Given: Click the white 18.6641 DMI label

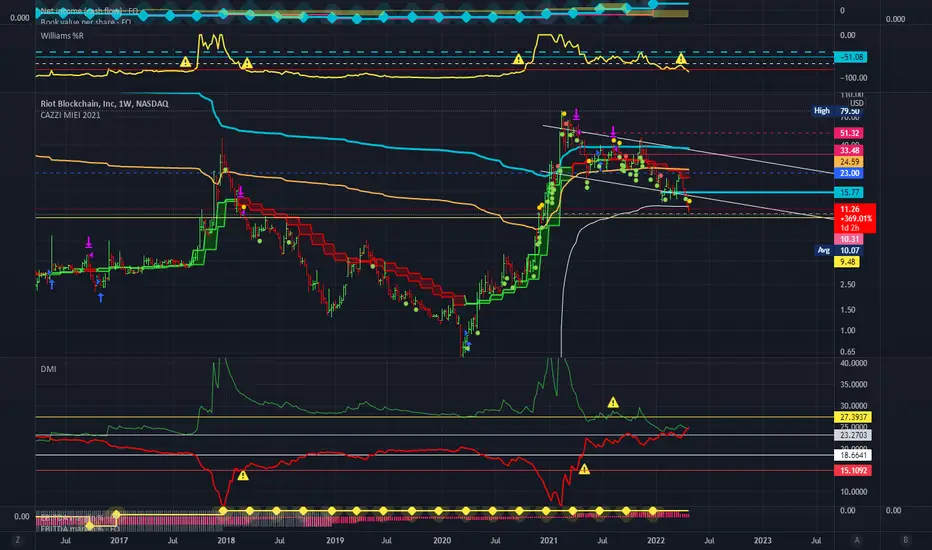Looking at the screenshot, I should point(854,455).
